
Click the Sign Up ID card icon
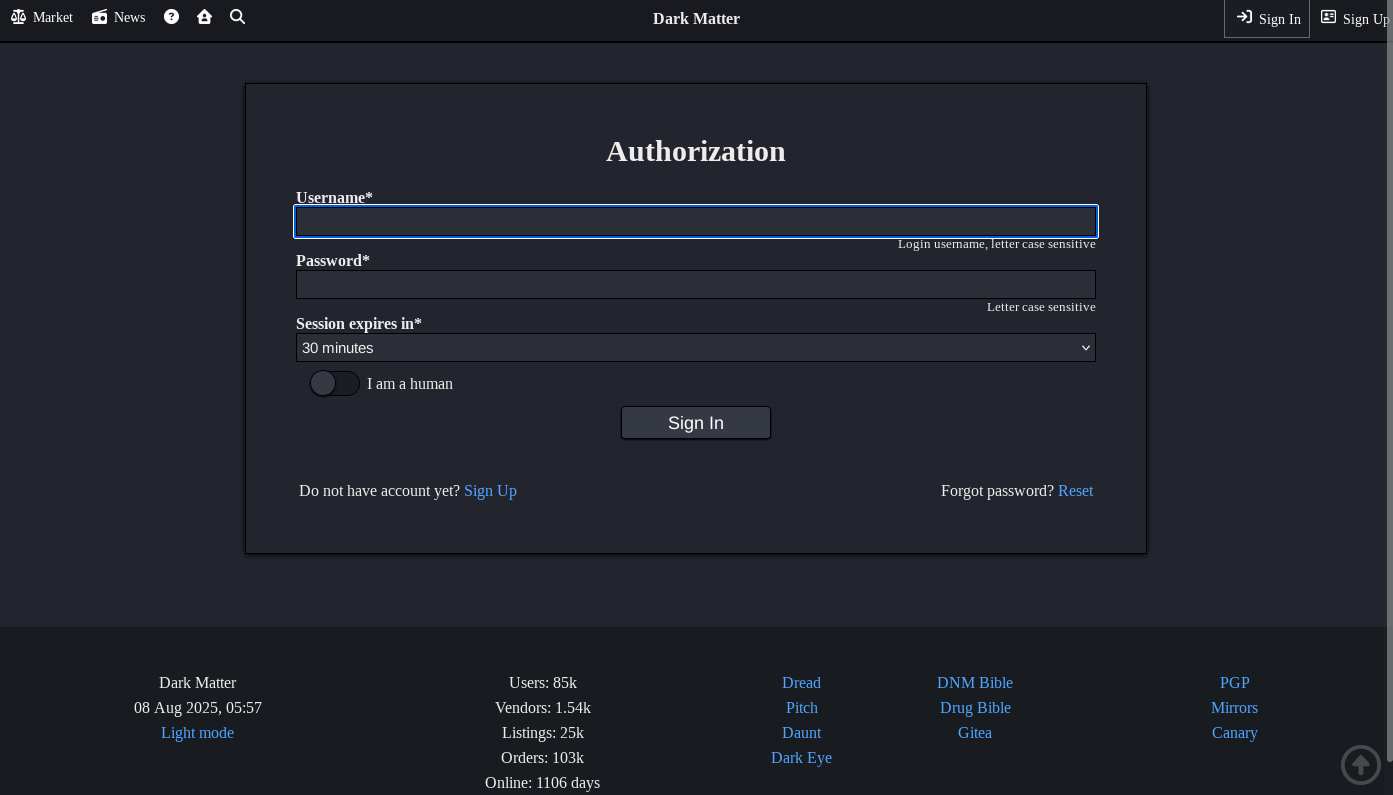pos(1328,17)
